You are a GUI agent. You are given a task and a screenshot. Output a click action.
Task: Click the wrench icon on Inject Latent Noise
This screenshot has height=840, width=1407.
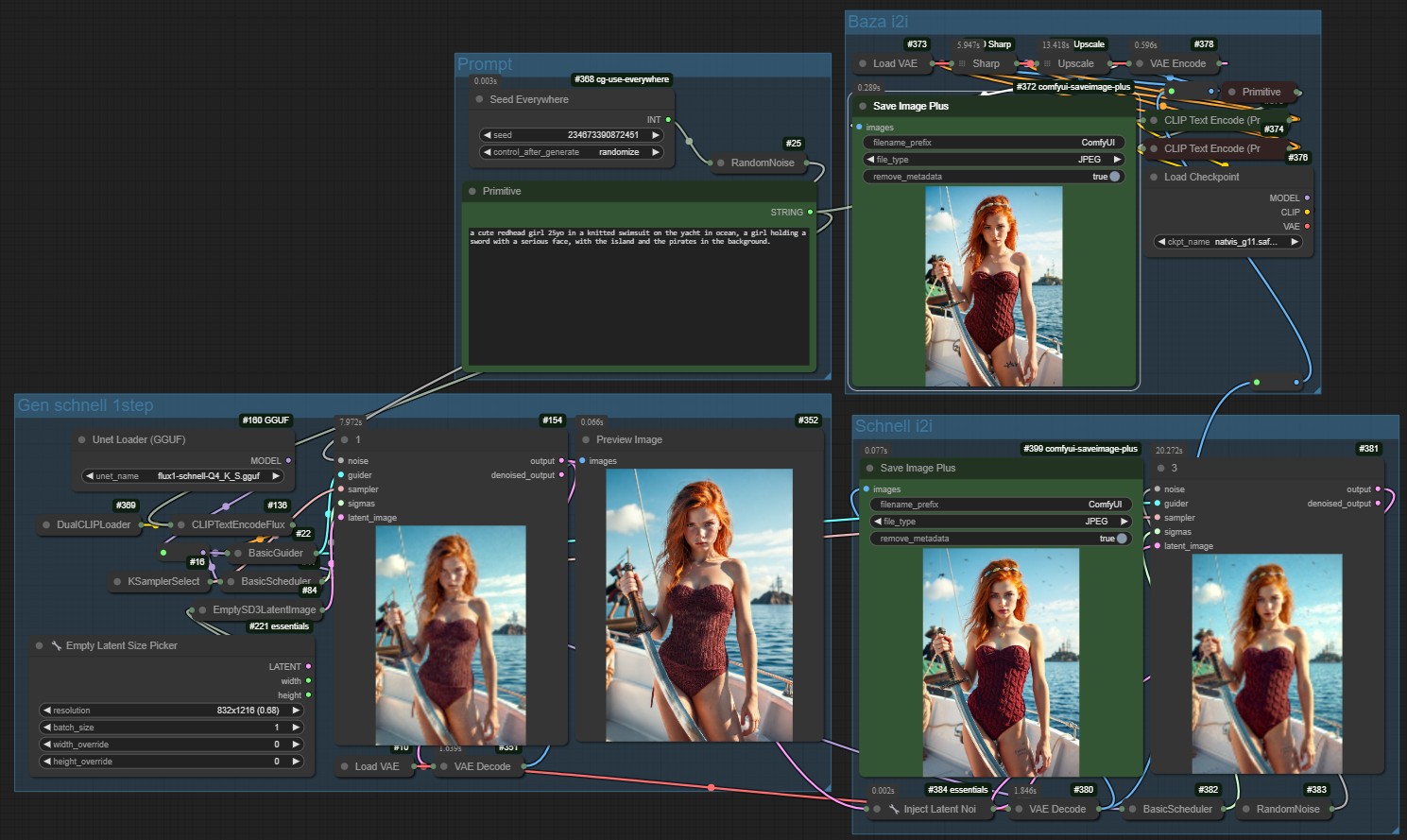tap(894, 809)
